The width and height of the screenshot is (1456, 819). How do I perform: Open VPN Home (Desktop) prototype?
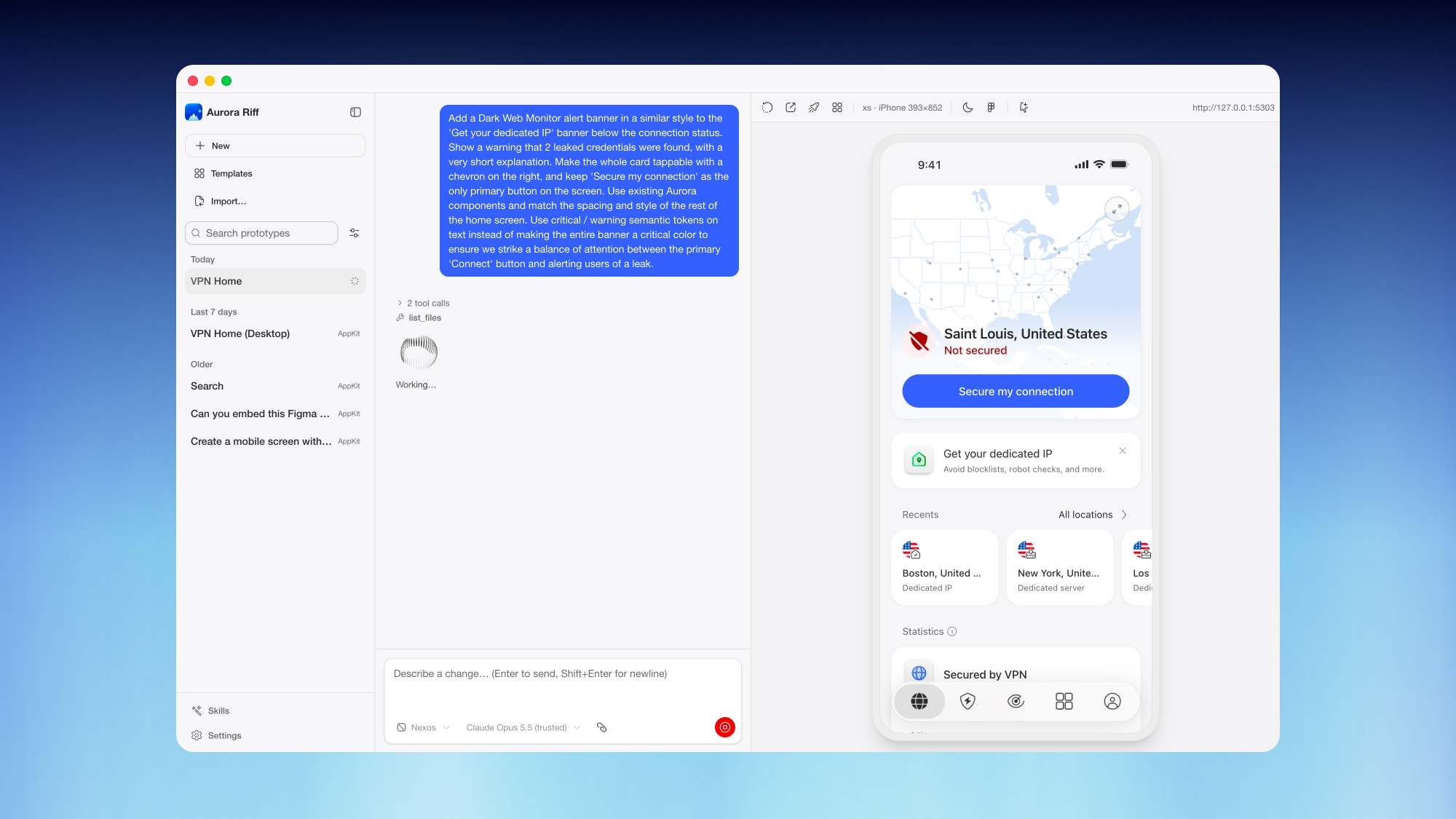tap(275, 333)
